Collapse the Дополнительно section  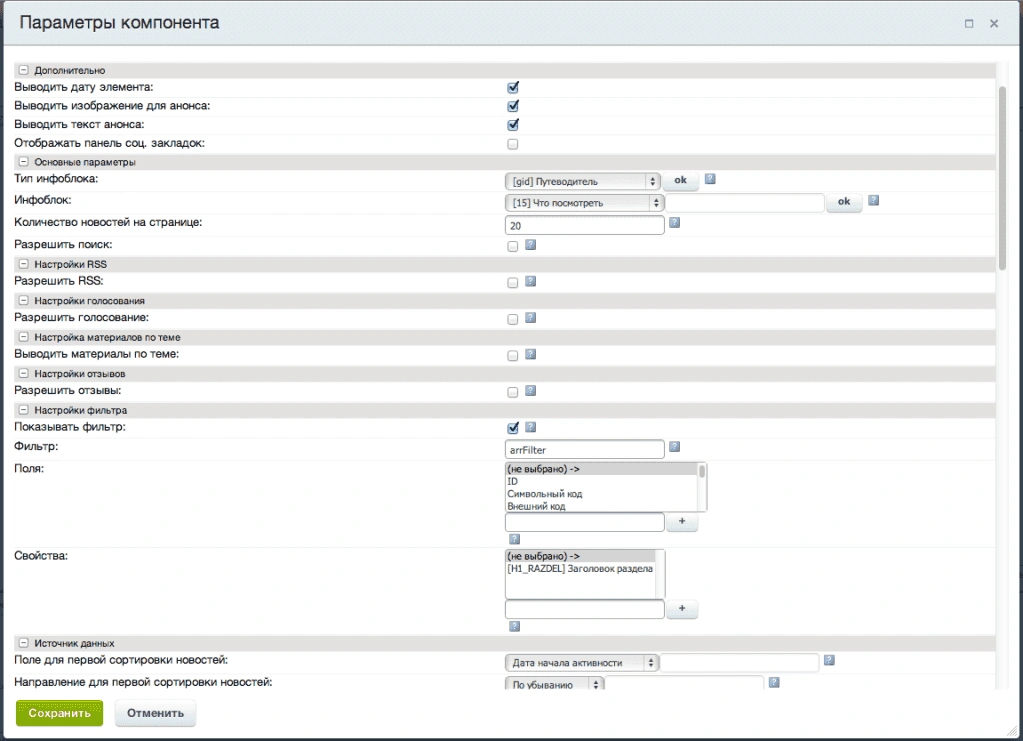point(23,70)
